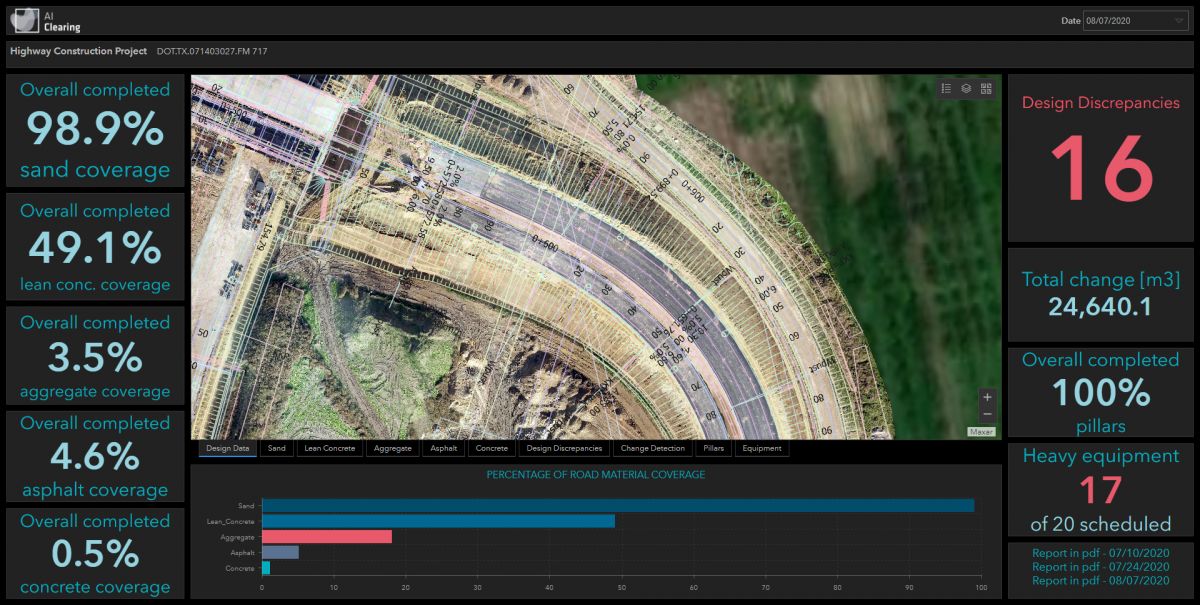Click the red Aggregate bar in chart

(x=326, y=537)
